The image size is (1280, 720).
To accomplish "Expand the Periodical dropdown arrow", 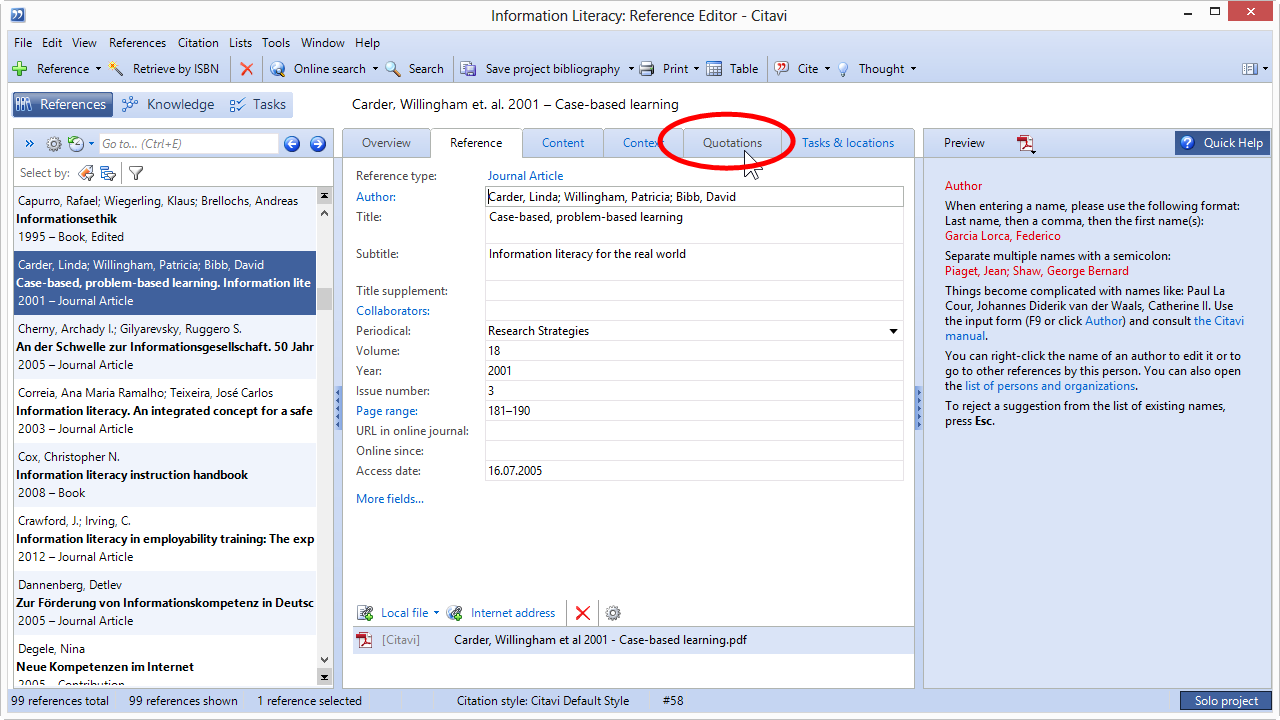I will point(893,331).
